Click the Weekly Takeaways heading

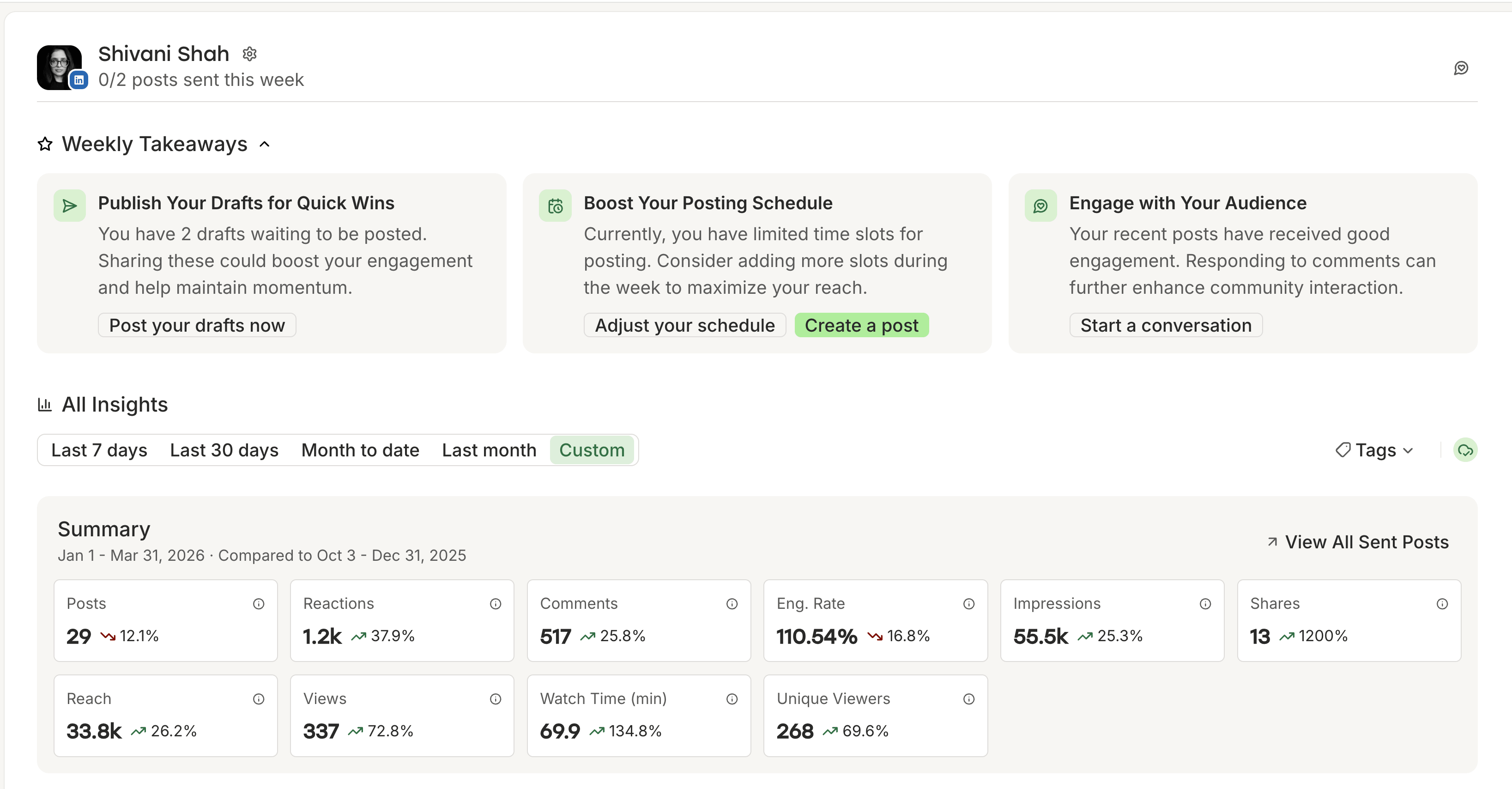pyautogui.click(x=155, y=144)
